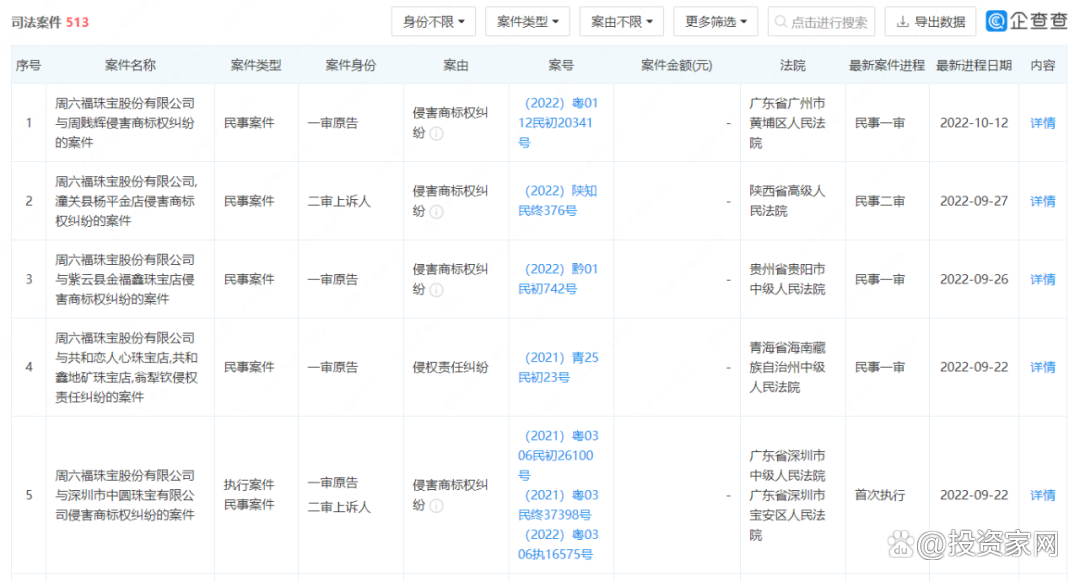
Task: Open case number (2022)粤0306执16575号
Action: [558, 544]
